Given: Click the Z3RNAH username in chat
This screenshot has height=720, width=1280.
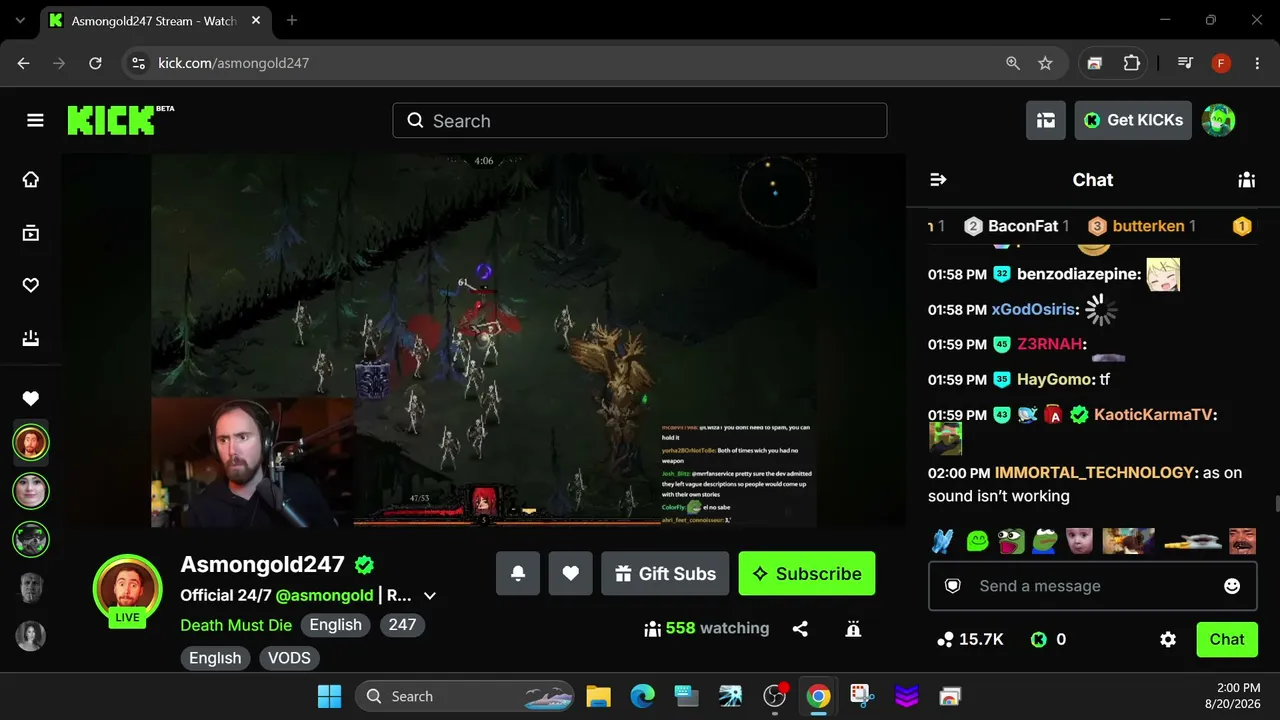Looking at the screenshot, I should [1052, 345].
